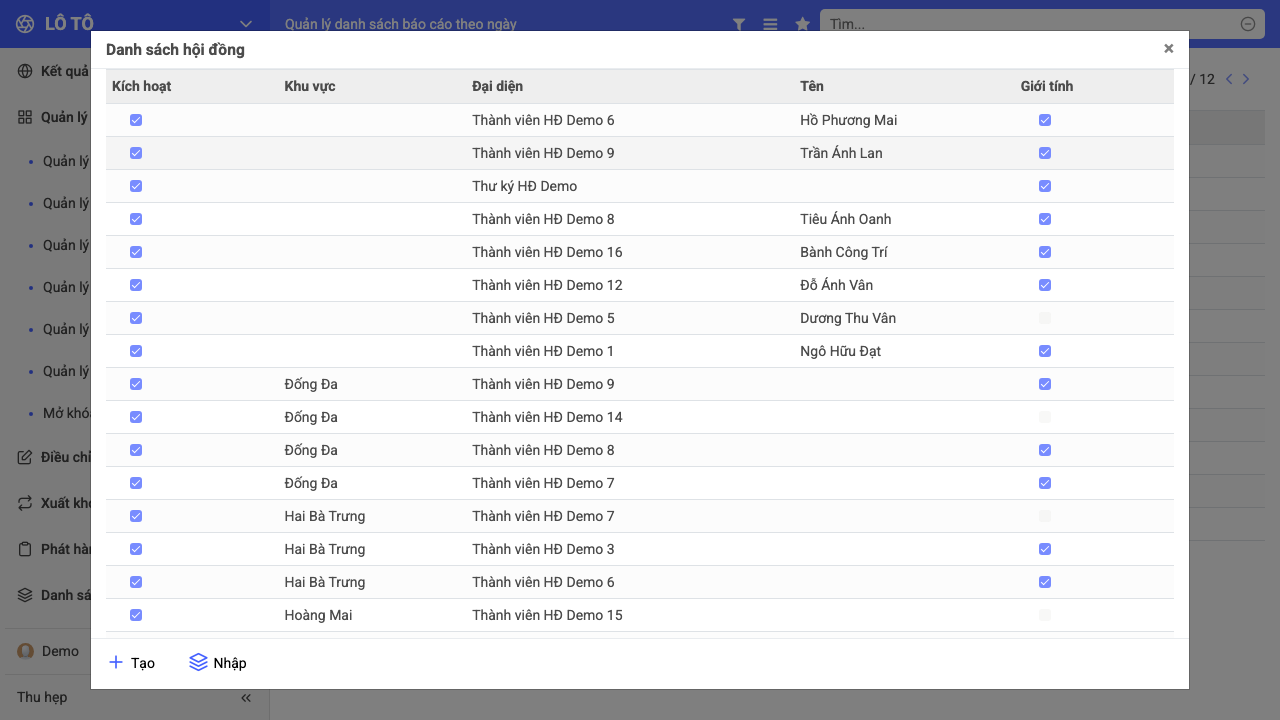Click the Nhập import button
Screen dimensions: 1280x720
[218, 663]
